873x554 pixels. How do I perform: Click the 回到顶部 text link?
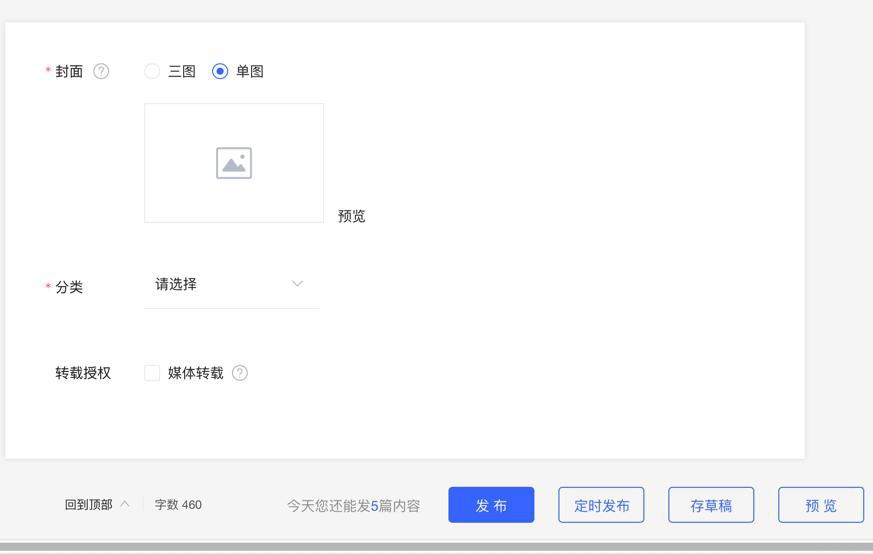(88, 505)
